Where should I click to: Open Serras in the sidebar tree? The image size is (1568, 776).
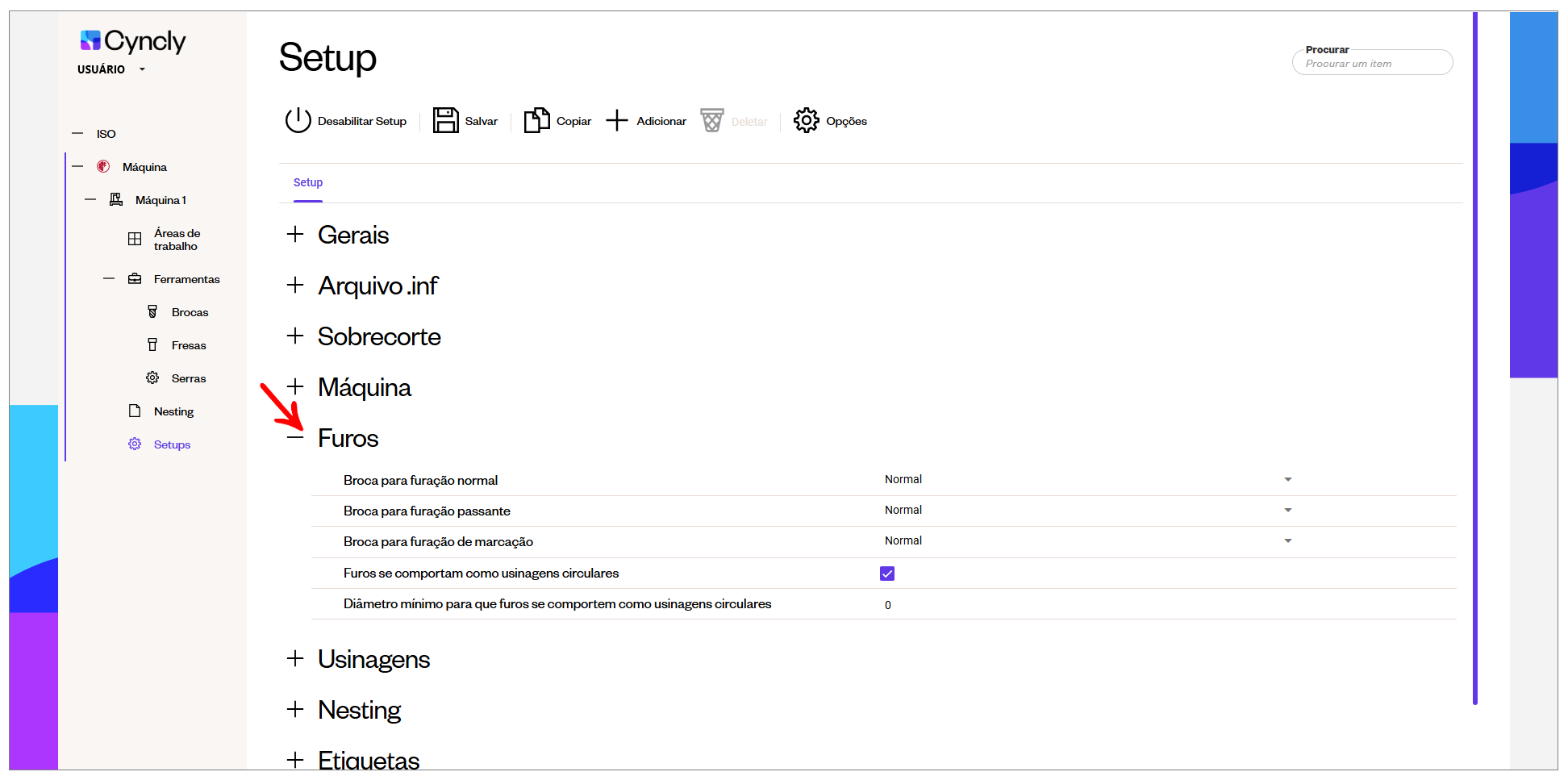(189, 378)
